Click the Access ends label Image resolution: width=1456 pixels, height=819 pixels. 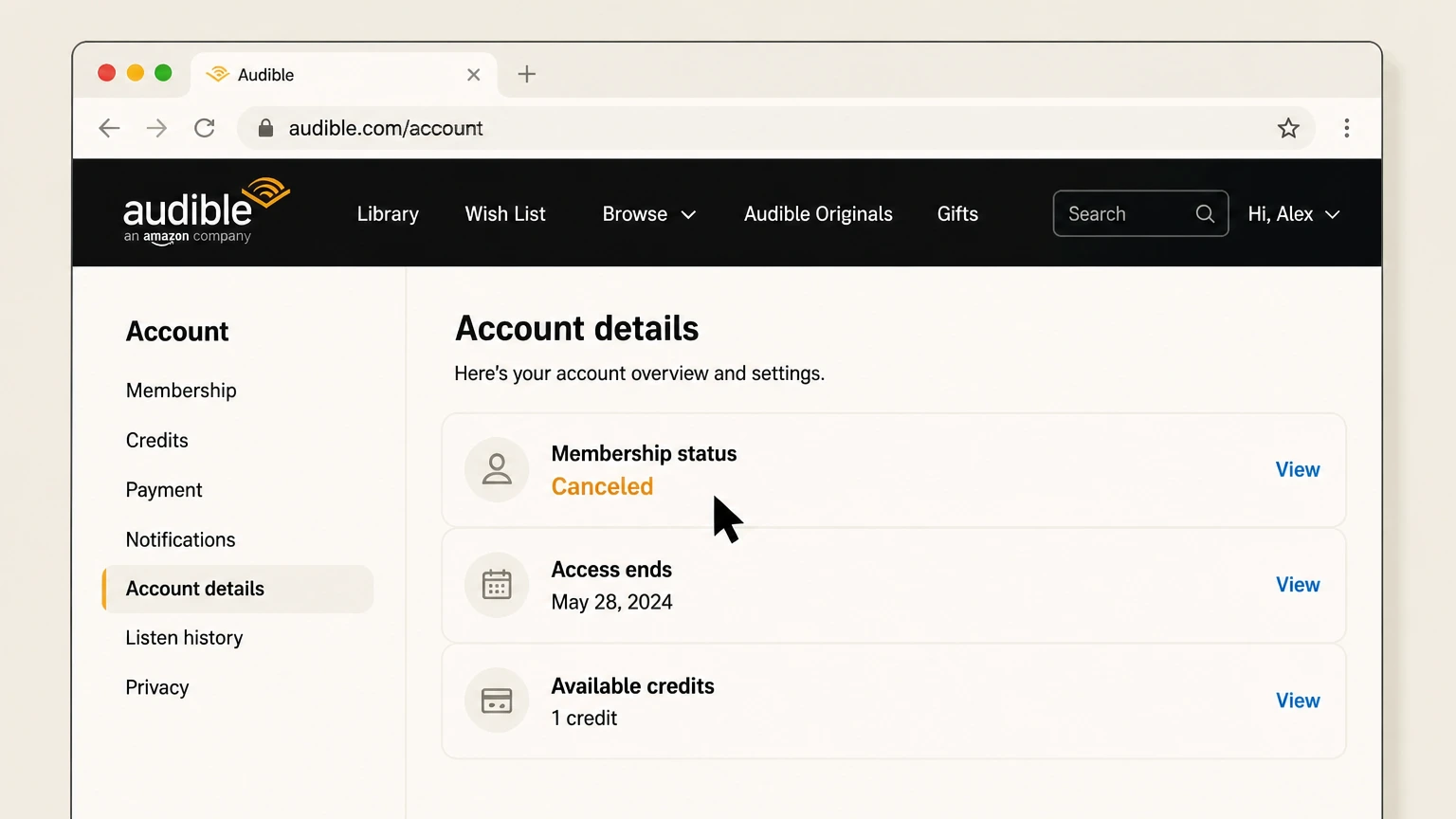click(x=611, y=570)
